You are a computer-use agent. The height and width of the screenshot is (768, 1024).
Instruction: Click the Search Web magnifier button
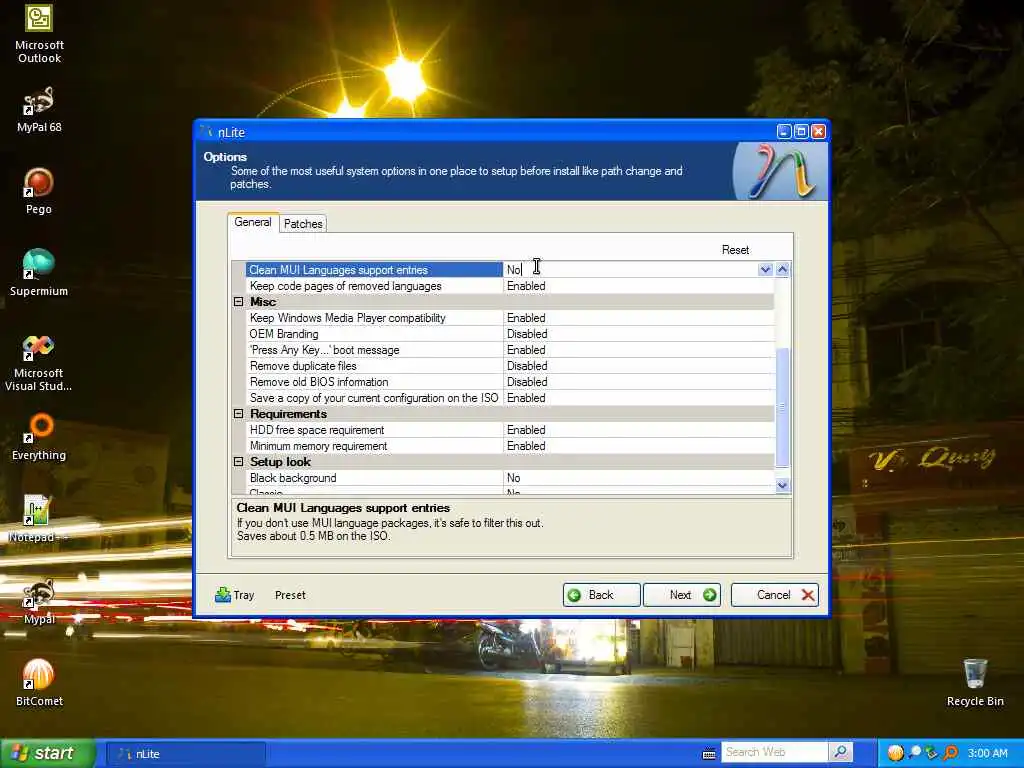tap(840, 752)
